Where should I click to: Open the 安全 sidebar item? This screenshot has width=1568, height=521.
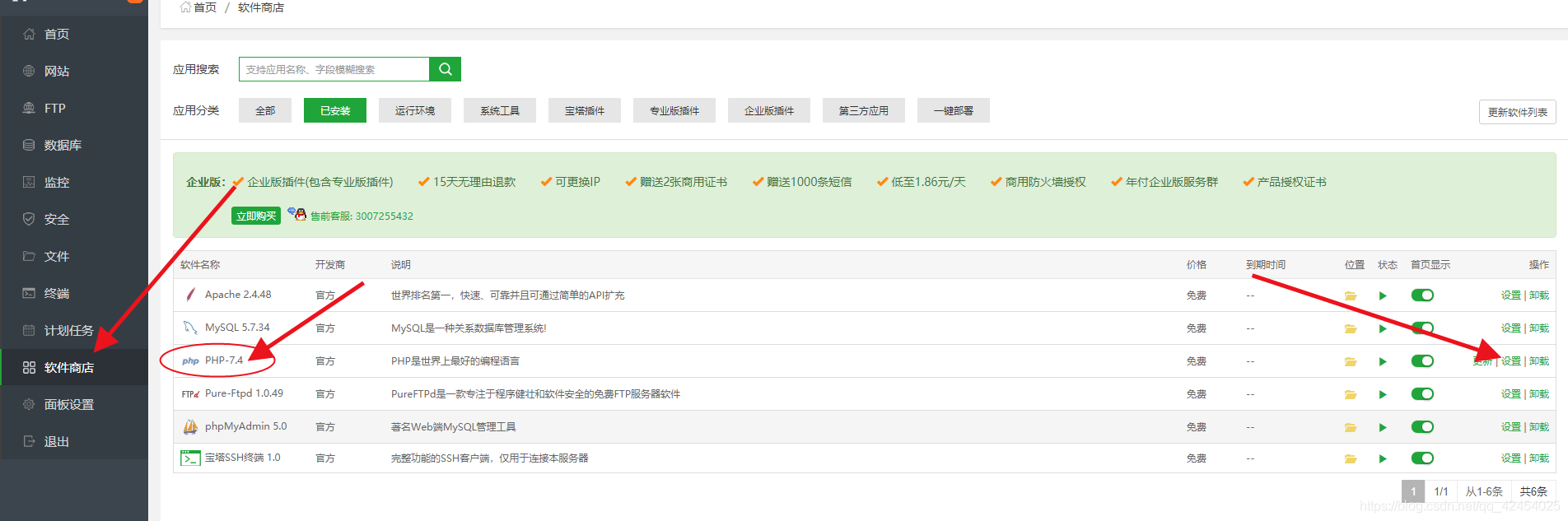(74, 219)
